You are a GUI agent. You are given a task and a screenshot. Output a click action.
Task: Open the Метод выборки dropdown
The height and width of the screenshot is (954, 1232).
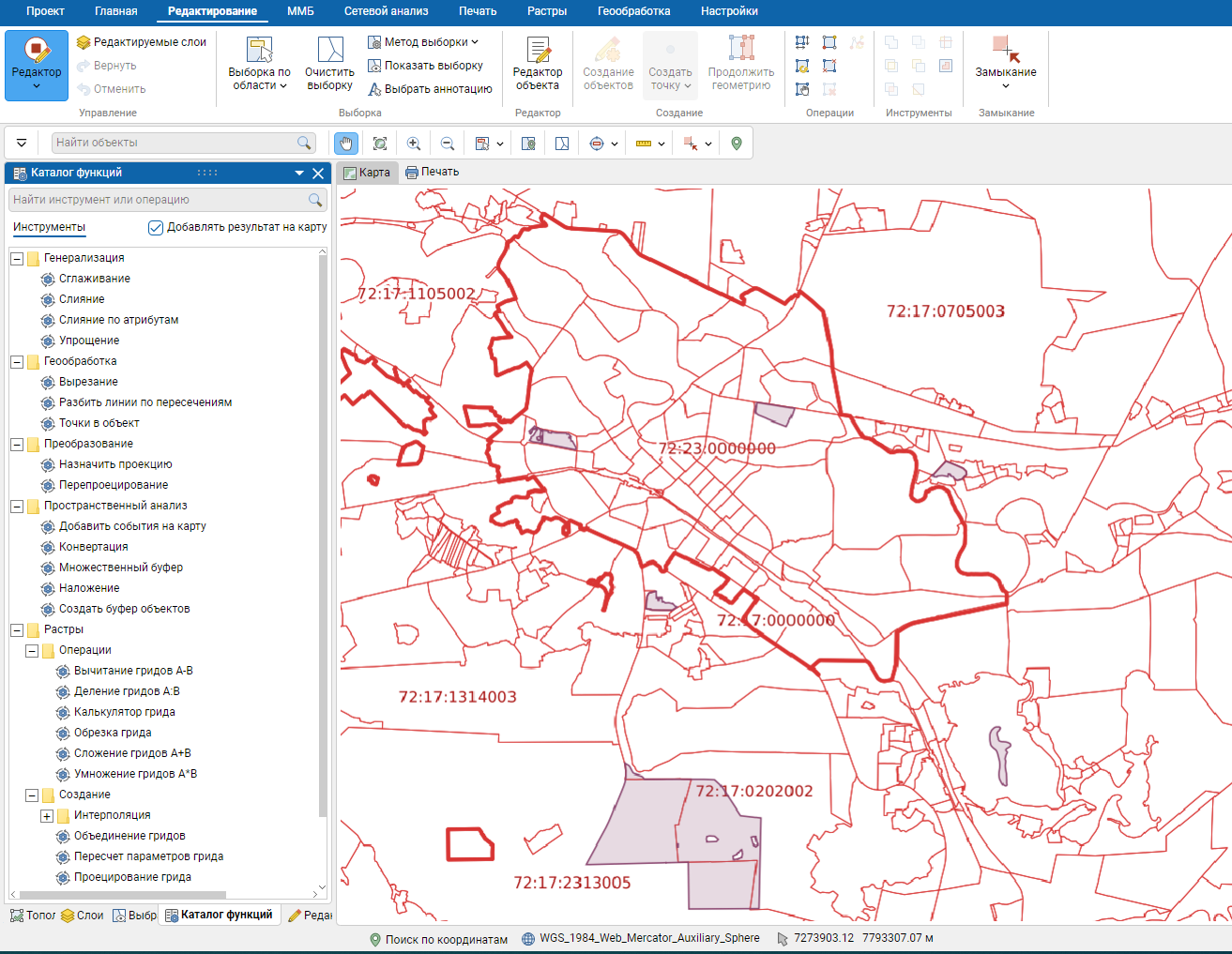click(424, 42)
